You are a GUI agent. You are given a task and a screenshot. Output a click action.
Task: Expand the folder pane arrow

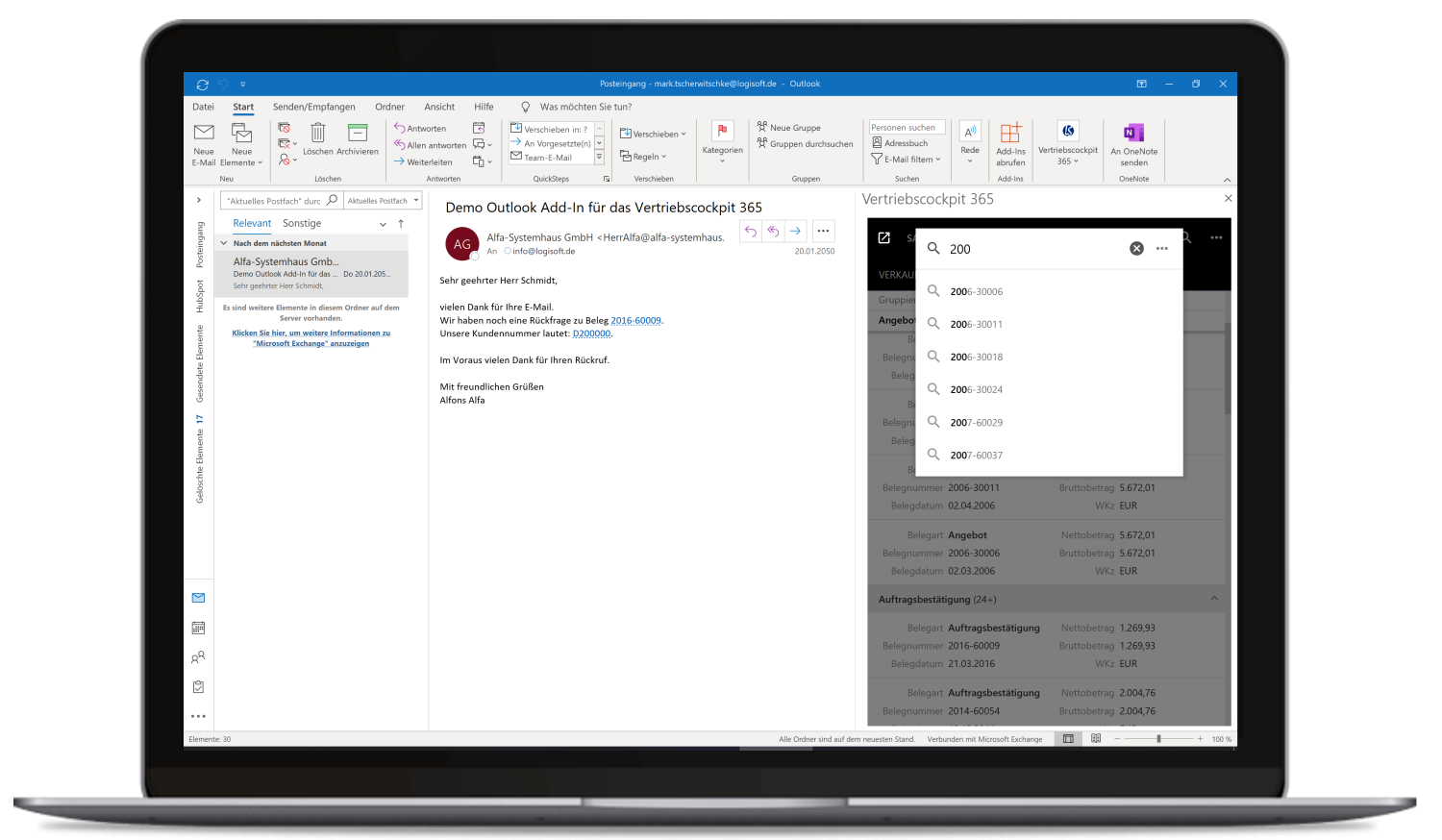click(198, 200)
